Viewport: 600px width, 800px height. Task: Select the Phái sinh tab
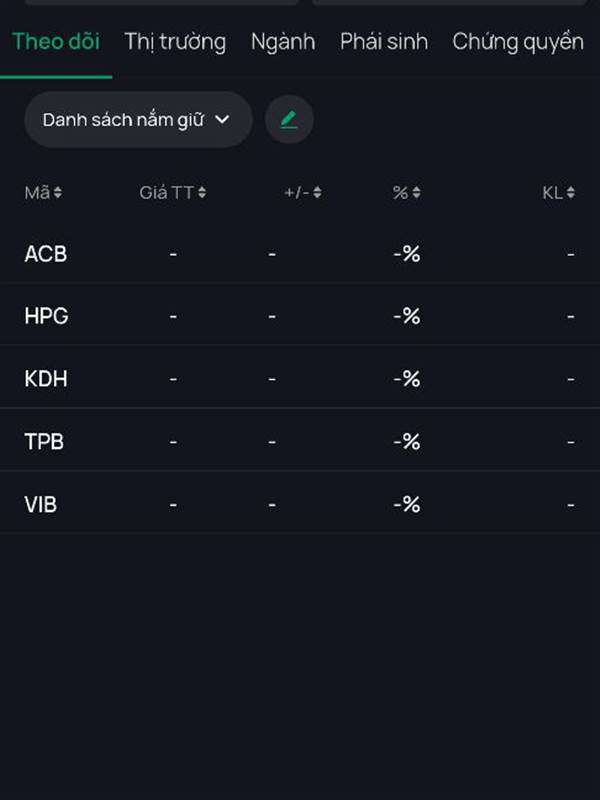(384, 42)
